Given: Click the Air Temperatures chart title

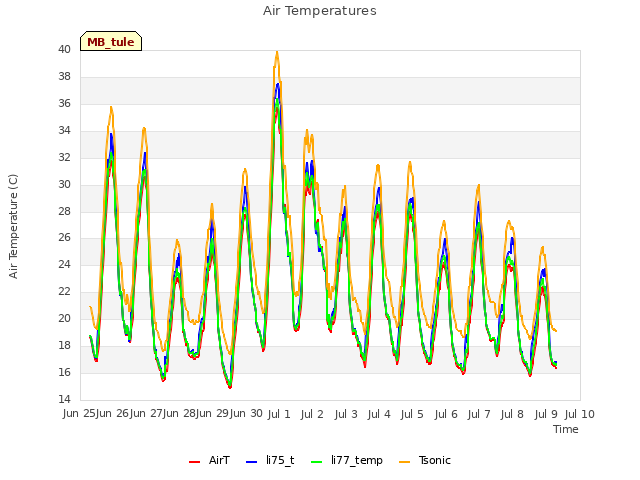Looking at the screenshot, I should (x=320, y=11).
